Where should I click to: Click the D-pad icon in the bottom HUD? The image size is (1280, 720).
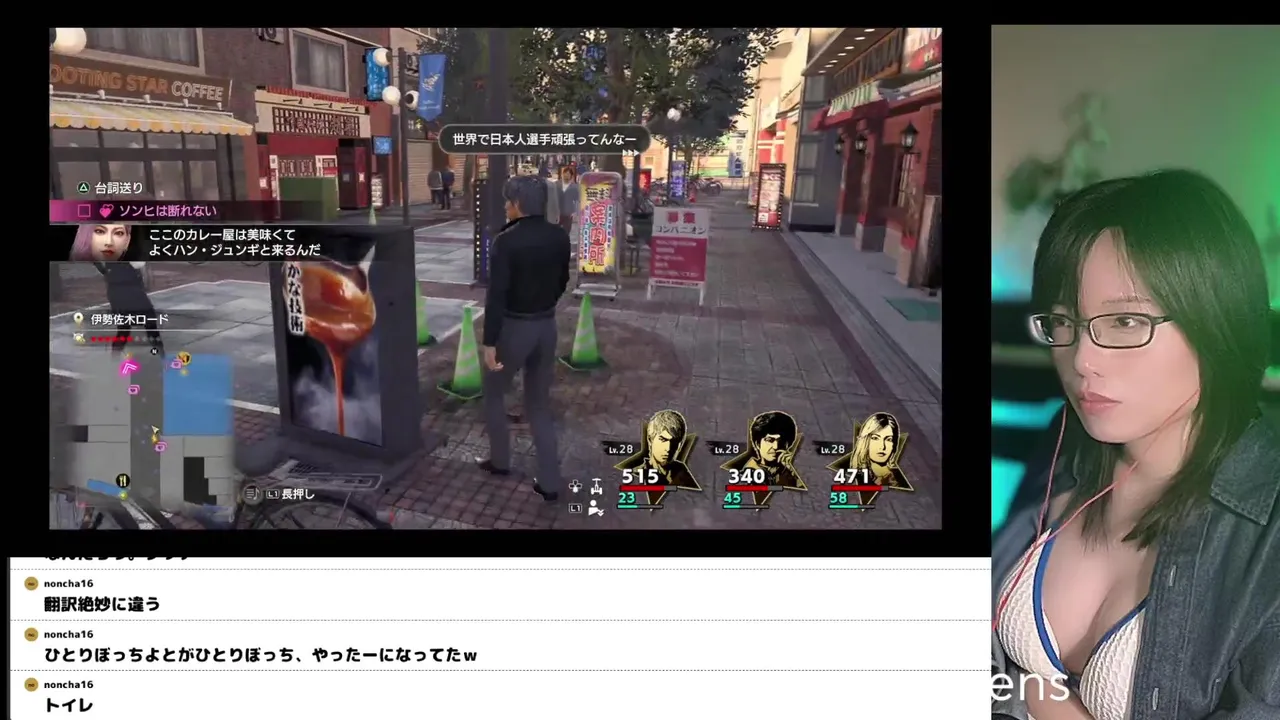tap(576, 487)
